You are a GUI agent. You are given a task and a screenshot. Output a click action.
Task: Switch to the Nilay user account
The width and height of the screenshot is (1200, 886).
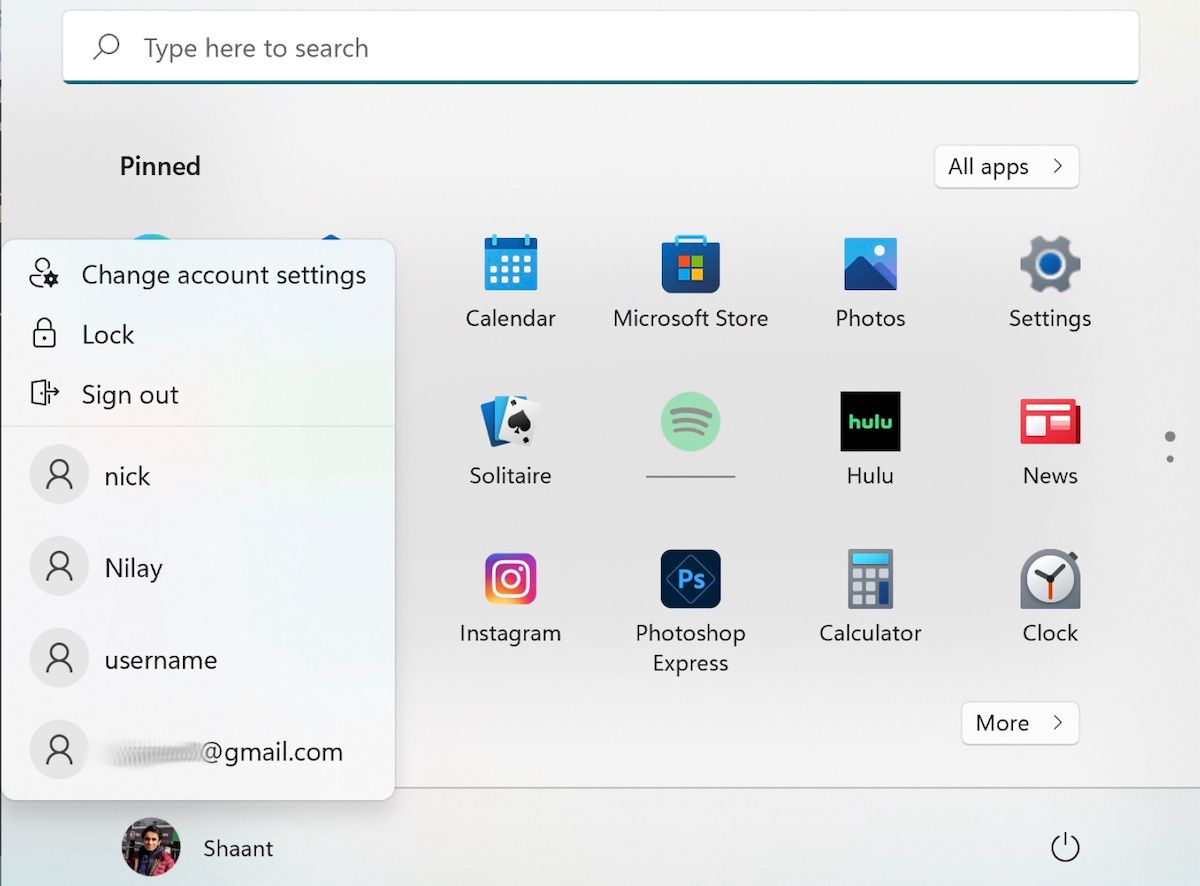click(x=198, y=567)
